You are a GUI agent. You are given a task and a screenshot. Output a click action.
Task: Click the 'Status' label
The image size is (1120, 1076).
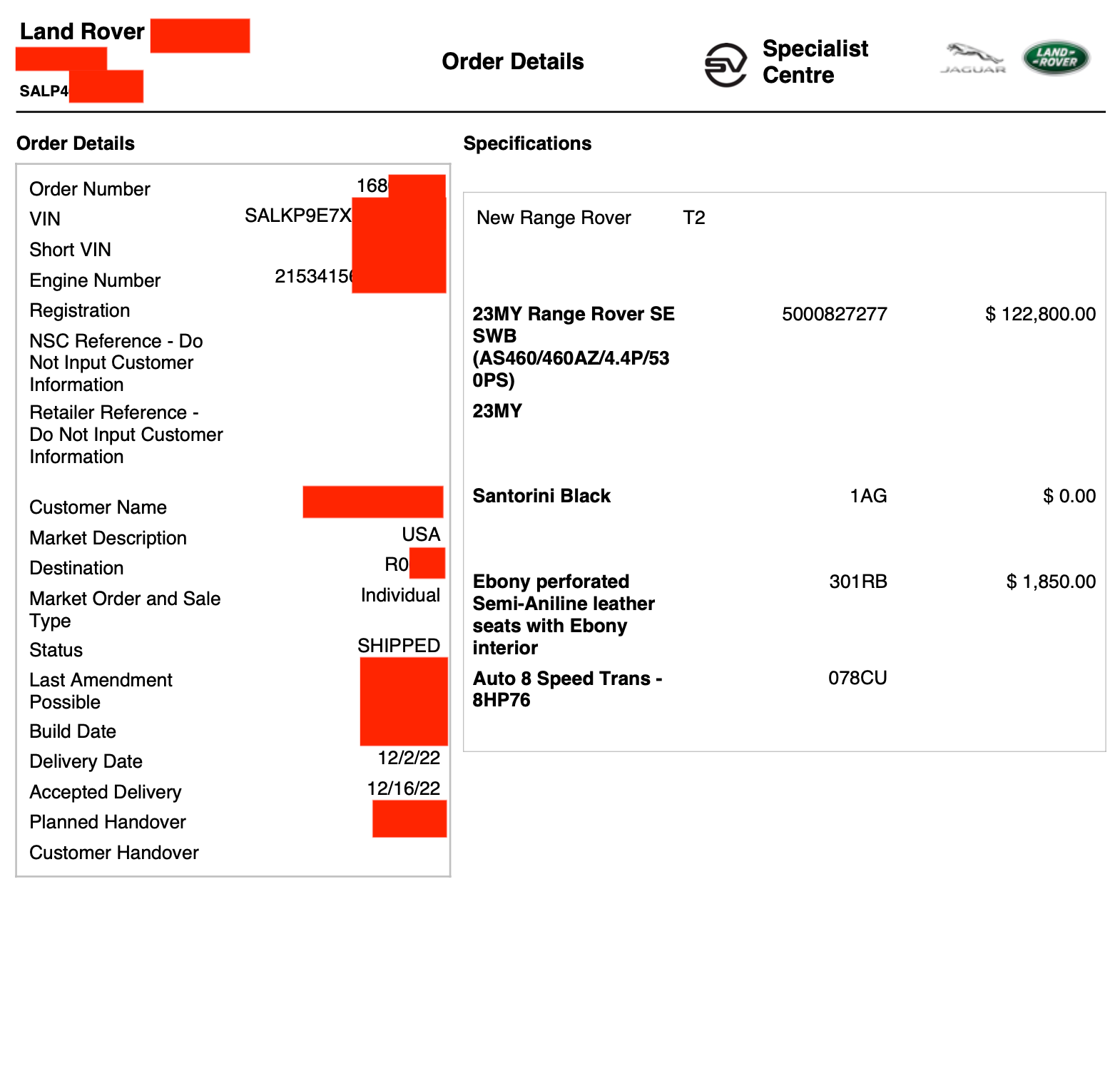[56, 650]
